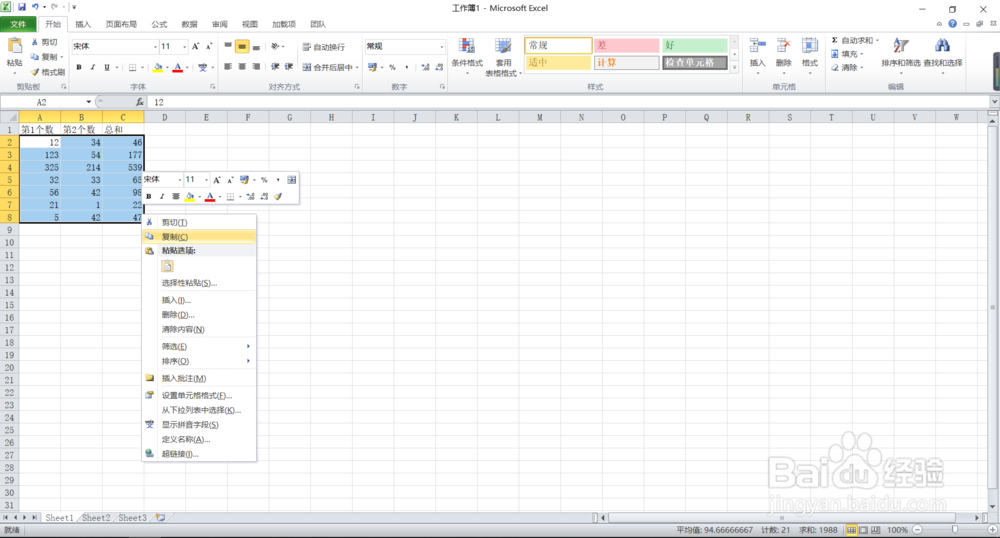Click ribbon font color red A icon
Viewport: 1000px width, 538px height.
pos(178,67)
